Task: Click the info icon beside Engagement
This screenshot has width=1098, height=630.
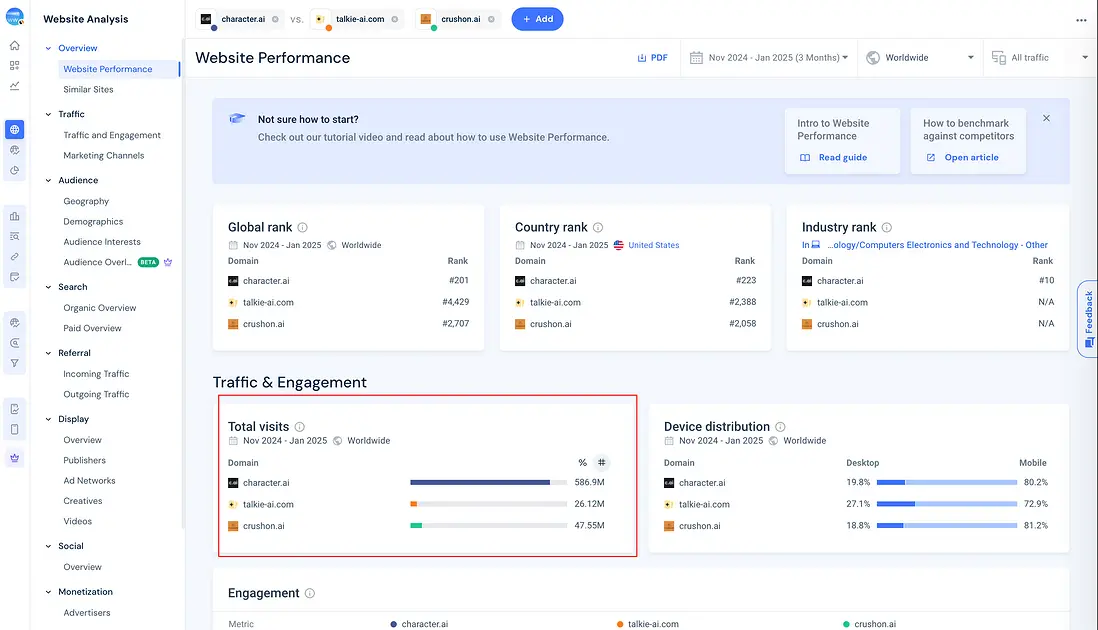Action: coord(310,593)
